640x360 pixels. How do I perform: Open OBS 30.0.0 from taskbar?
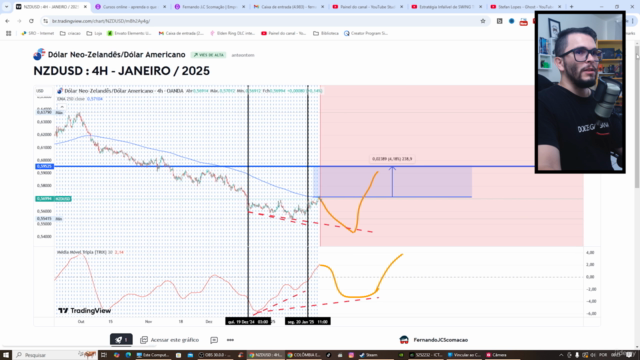pos(216,355)
